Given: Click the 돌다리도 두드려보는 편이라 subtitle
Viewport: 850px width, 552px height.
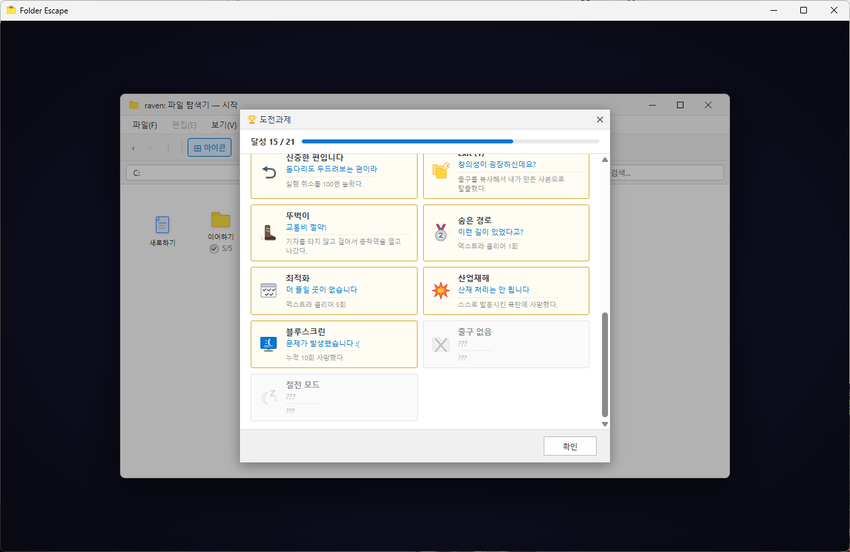Looking at the screenshot, I should pyautogui.click(x=331, y=169).
